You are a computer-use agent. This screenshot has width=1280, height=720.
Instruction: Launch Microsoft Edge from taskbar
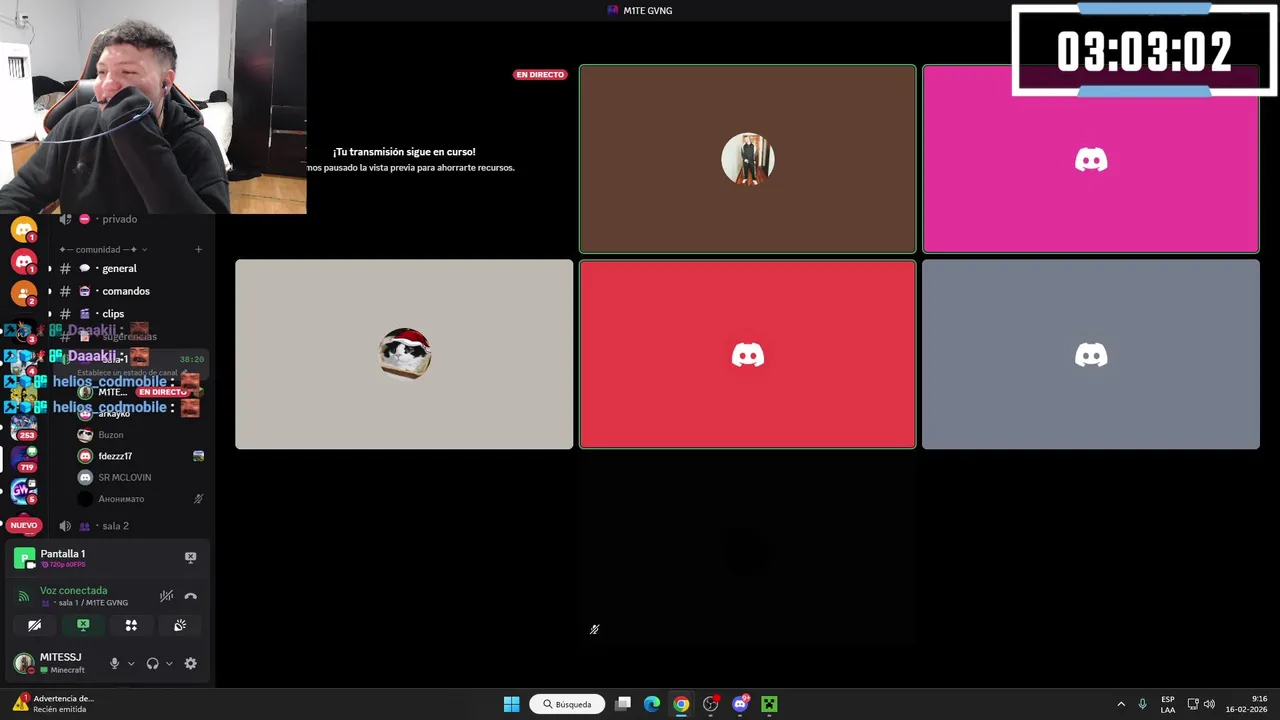pos(652,704)
